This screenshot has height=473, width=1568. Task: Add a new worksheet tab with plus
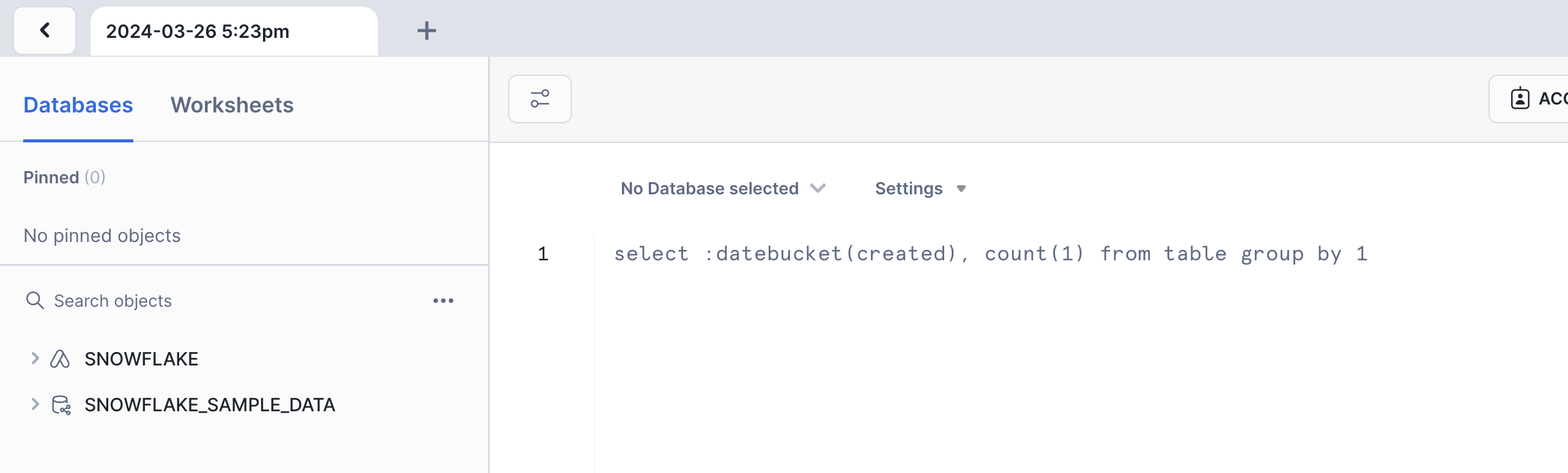tap(426, 31)
